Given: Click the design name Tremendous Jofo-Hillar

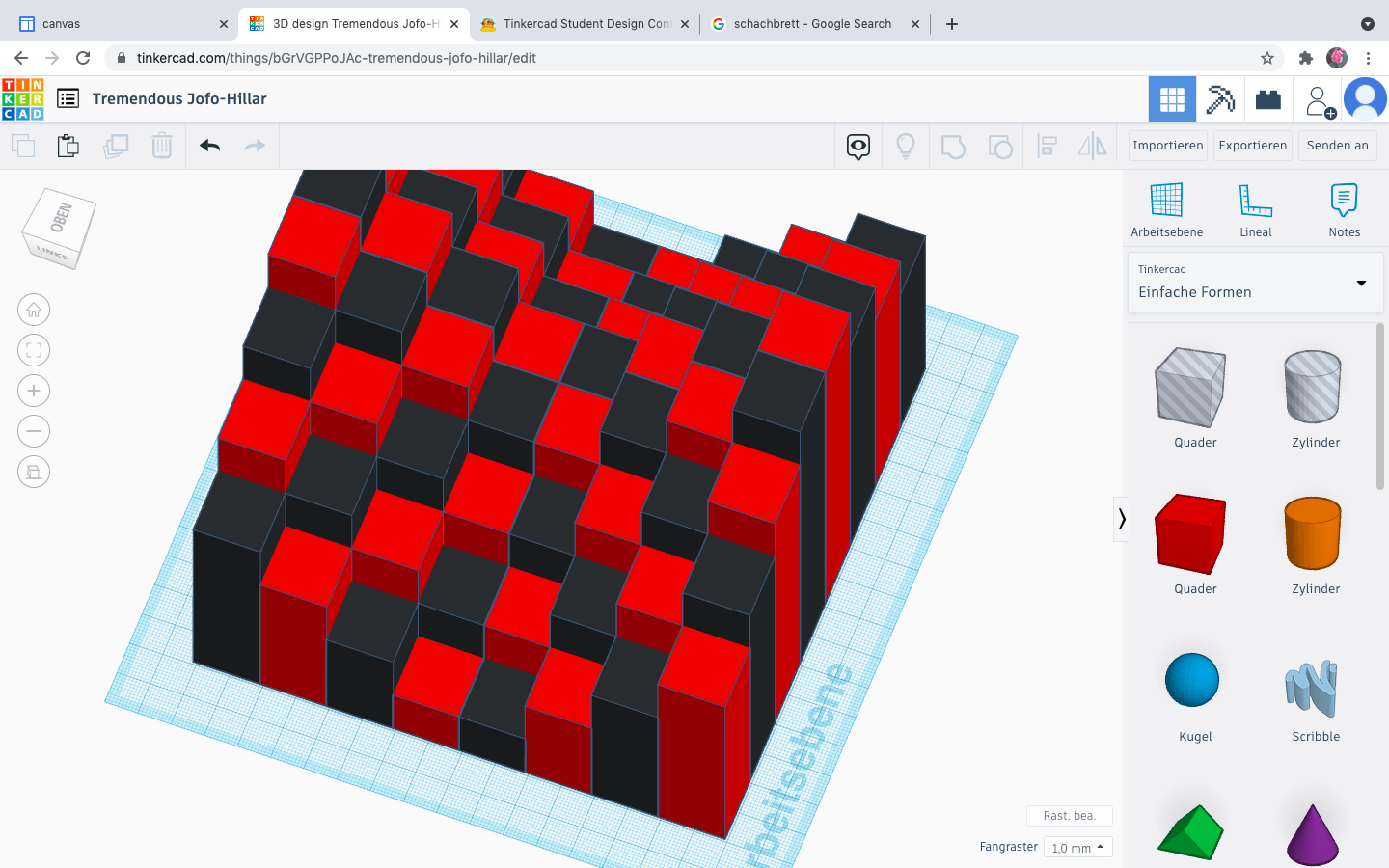Looking at the screenshot, I should 179,98.
